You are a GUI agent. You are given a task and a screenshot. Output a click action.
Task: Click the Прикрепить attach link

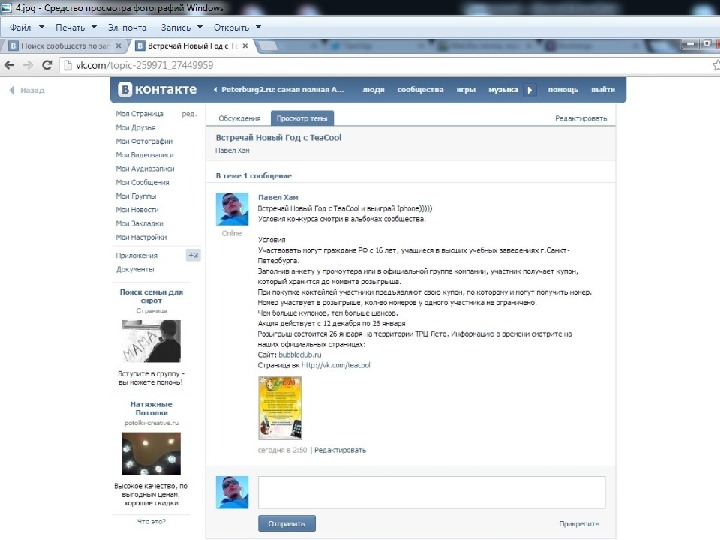pyautogui.click(x=579, y=523)
